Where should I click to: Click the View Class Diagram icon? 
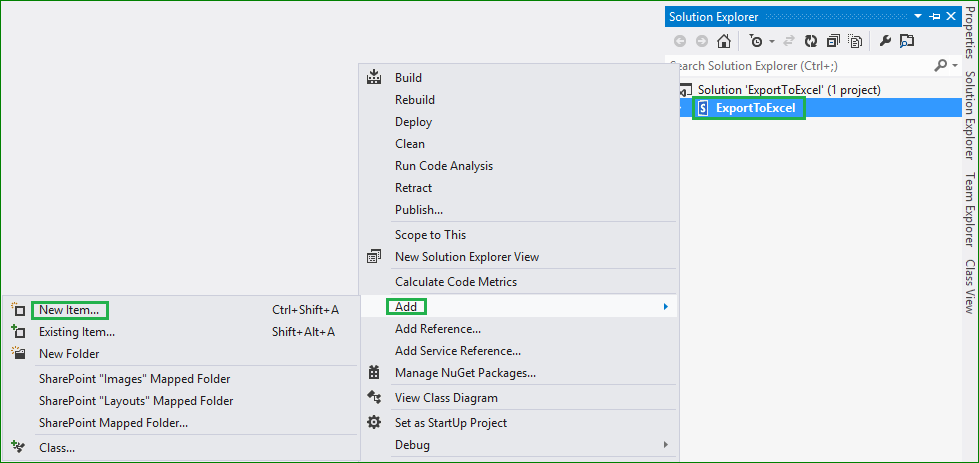click(x=374, y=397)
